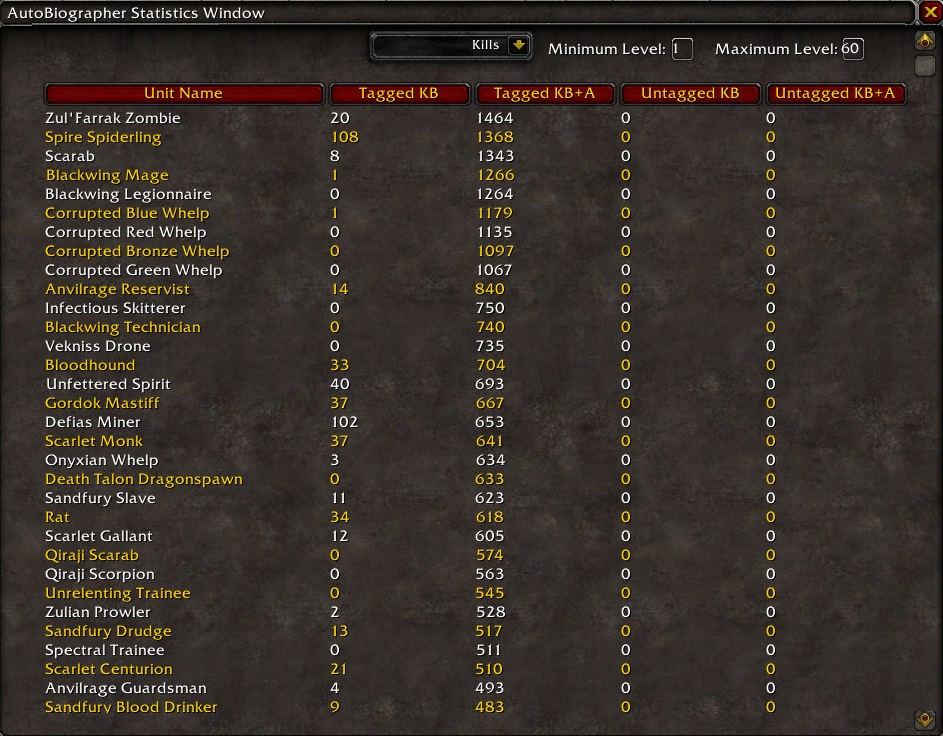Select the Blackwing Mage entry
943x736 pixels.
click(107, 175)
